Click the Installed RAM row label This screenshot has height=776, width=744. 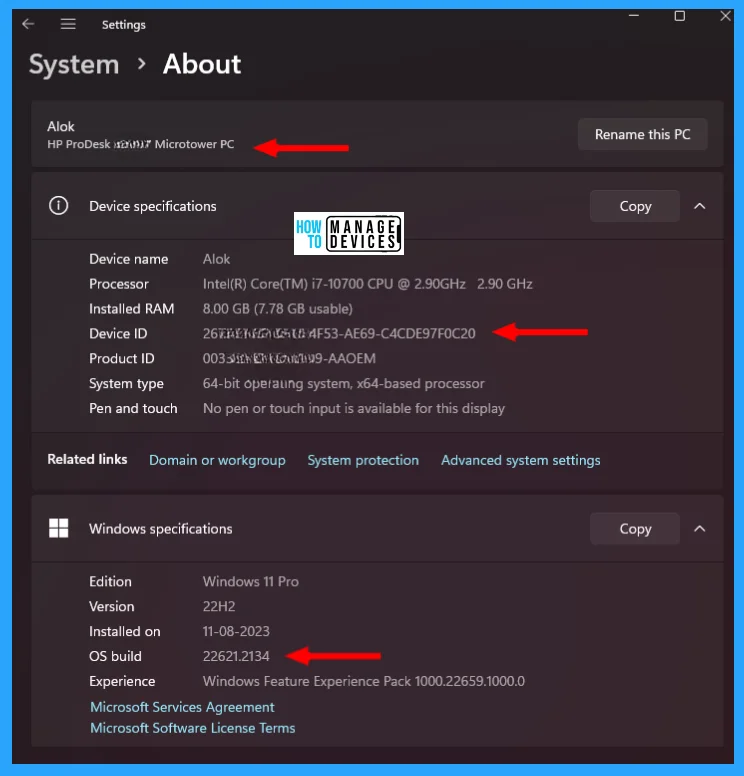coord(132,309)
